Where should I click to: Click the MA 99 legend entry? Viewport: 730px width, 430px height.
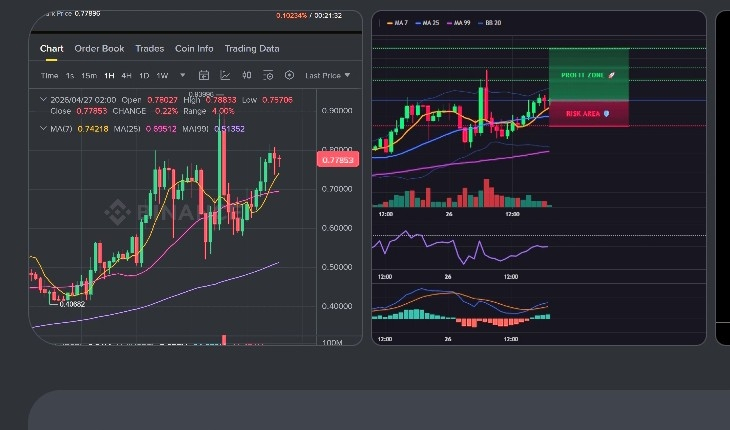point(458,22)
